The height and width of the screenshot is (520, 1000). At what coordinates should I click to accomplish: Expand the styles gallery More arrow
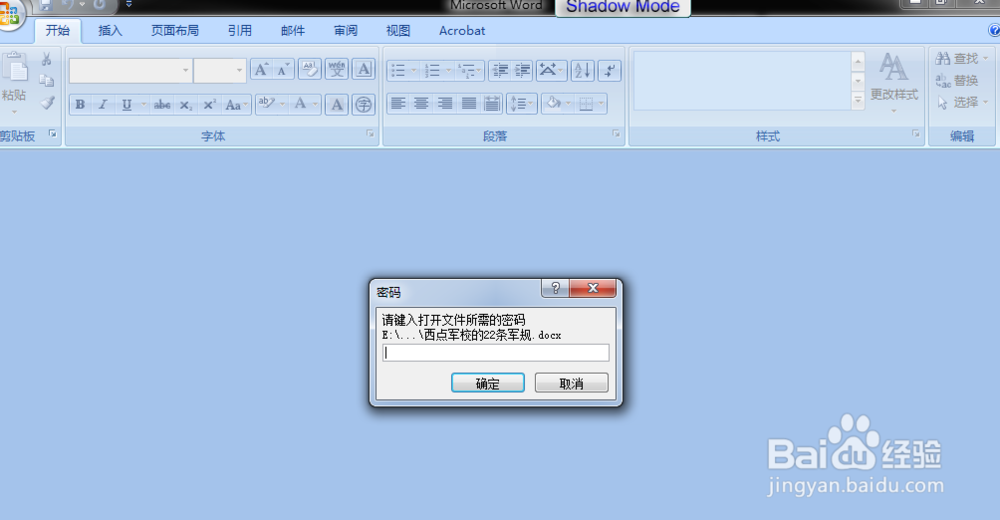[x=858, y=100]
